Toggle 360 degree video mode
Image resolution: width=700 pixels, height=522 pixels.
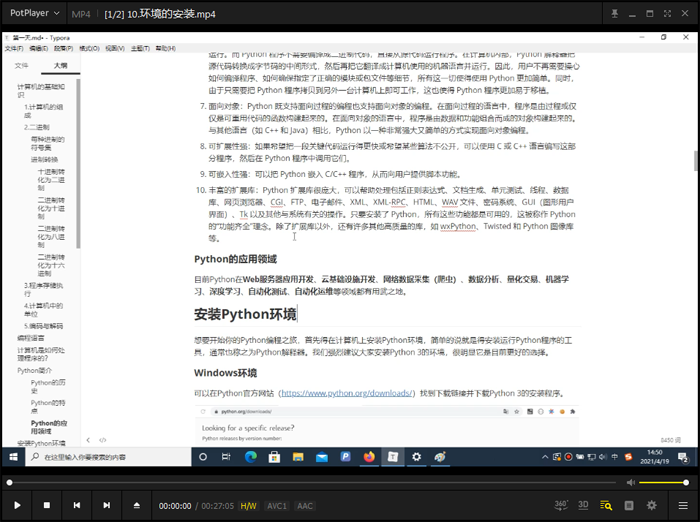[561, 505]
